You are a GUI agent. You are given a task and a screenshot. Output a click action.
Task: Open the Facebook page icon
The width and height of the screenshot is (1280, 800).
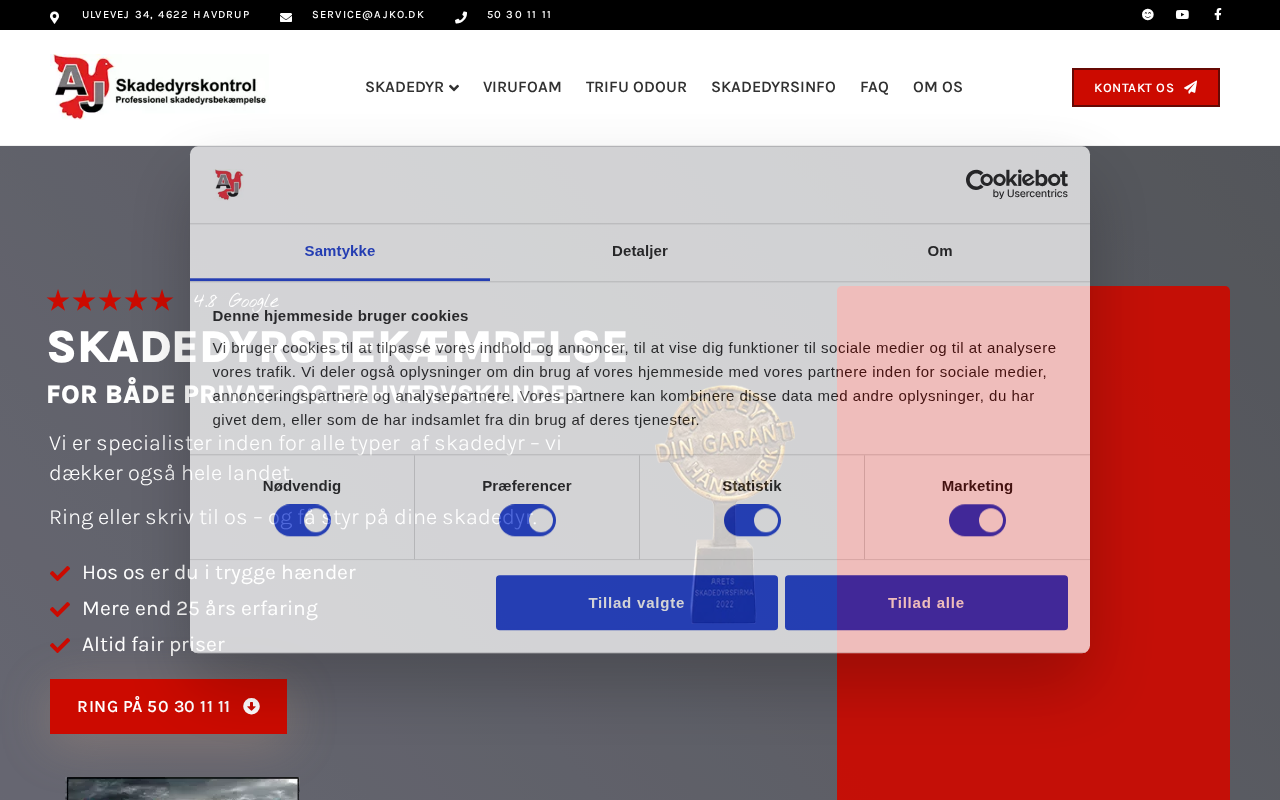[x=1217, y=14]
